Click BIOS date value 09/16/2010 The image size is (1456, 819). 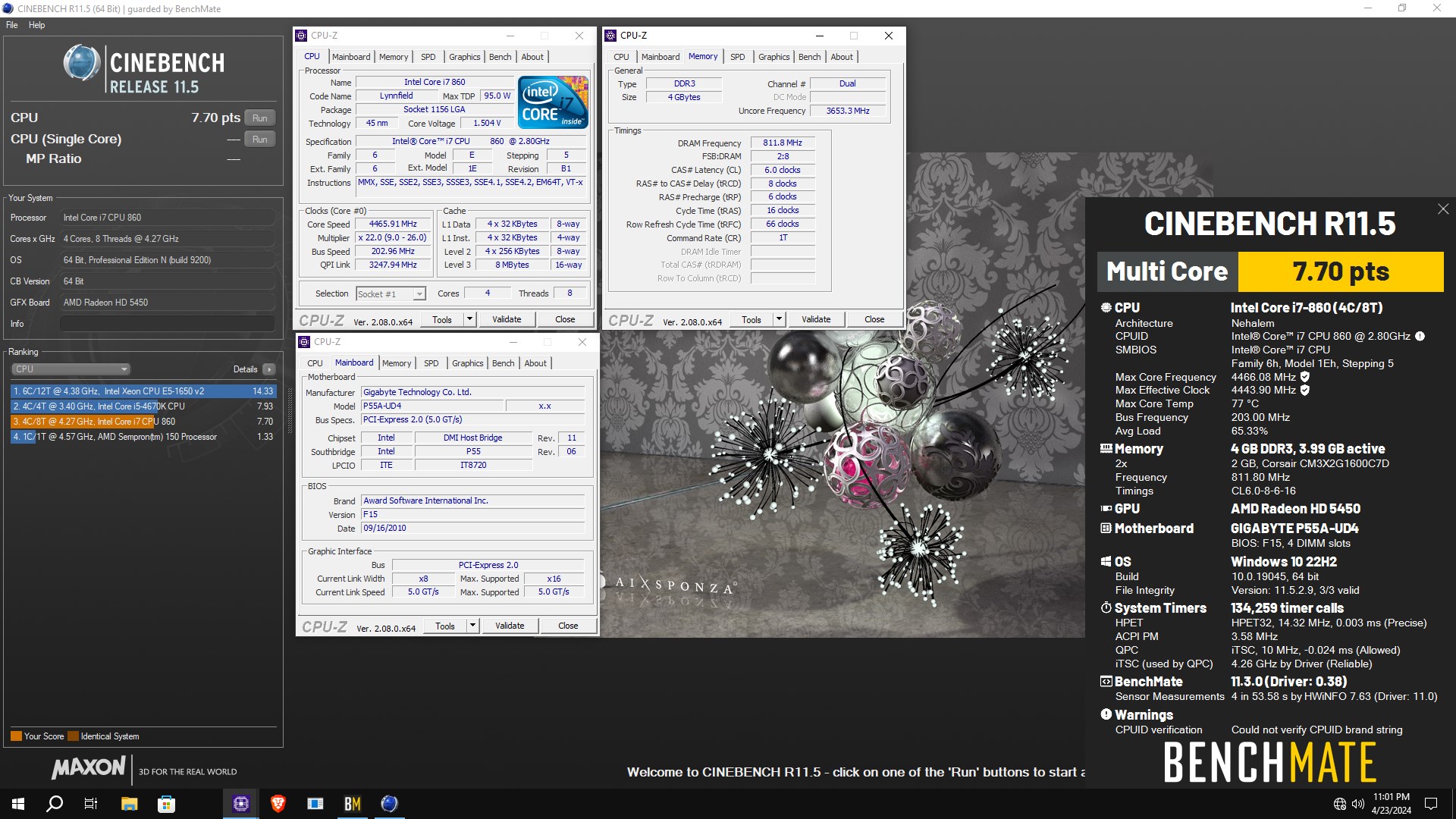click(472, 529)
